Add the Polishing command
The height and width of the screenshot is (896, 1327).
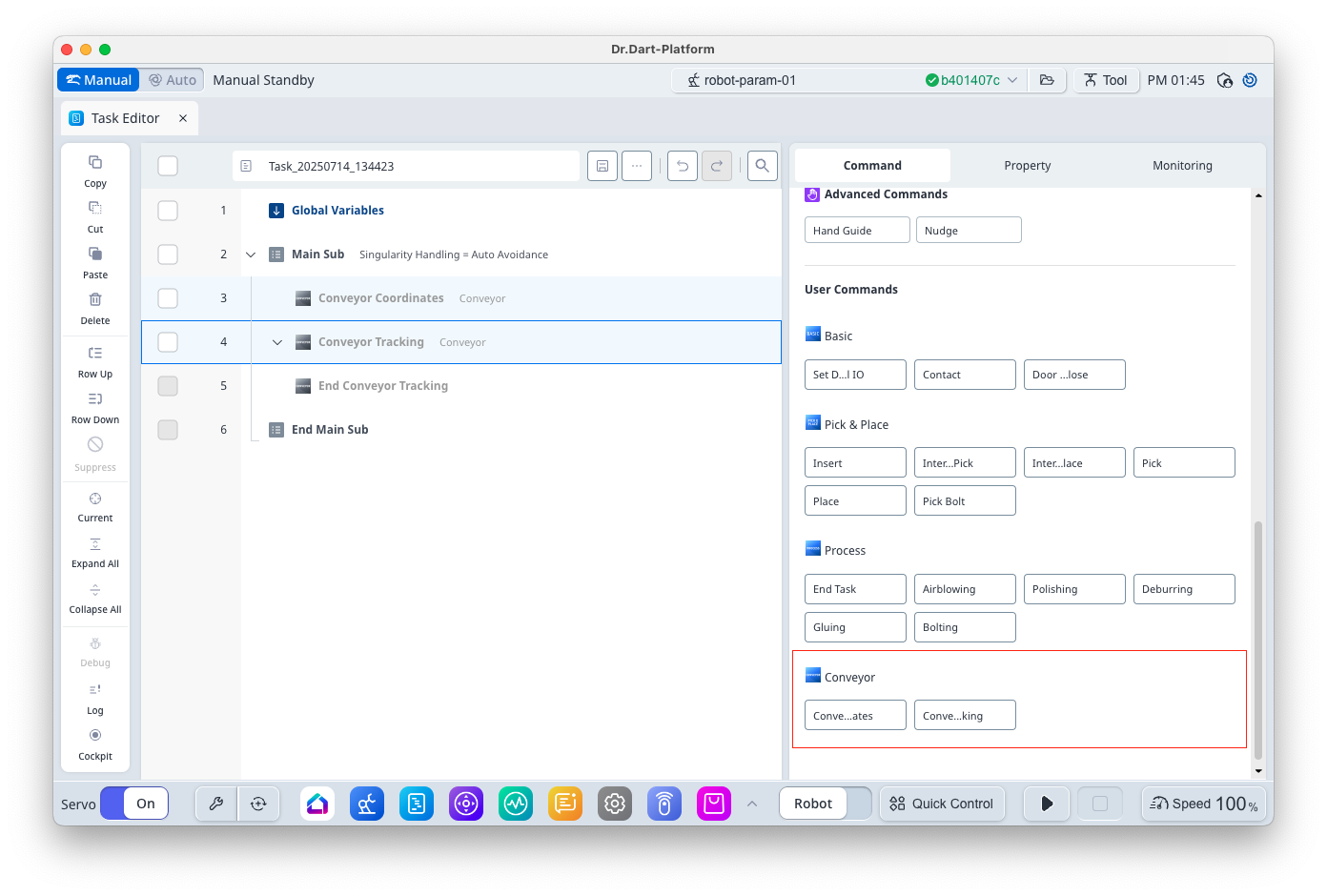(1073, 589)
